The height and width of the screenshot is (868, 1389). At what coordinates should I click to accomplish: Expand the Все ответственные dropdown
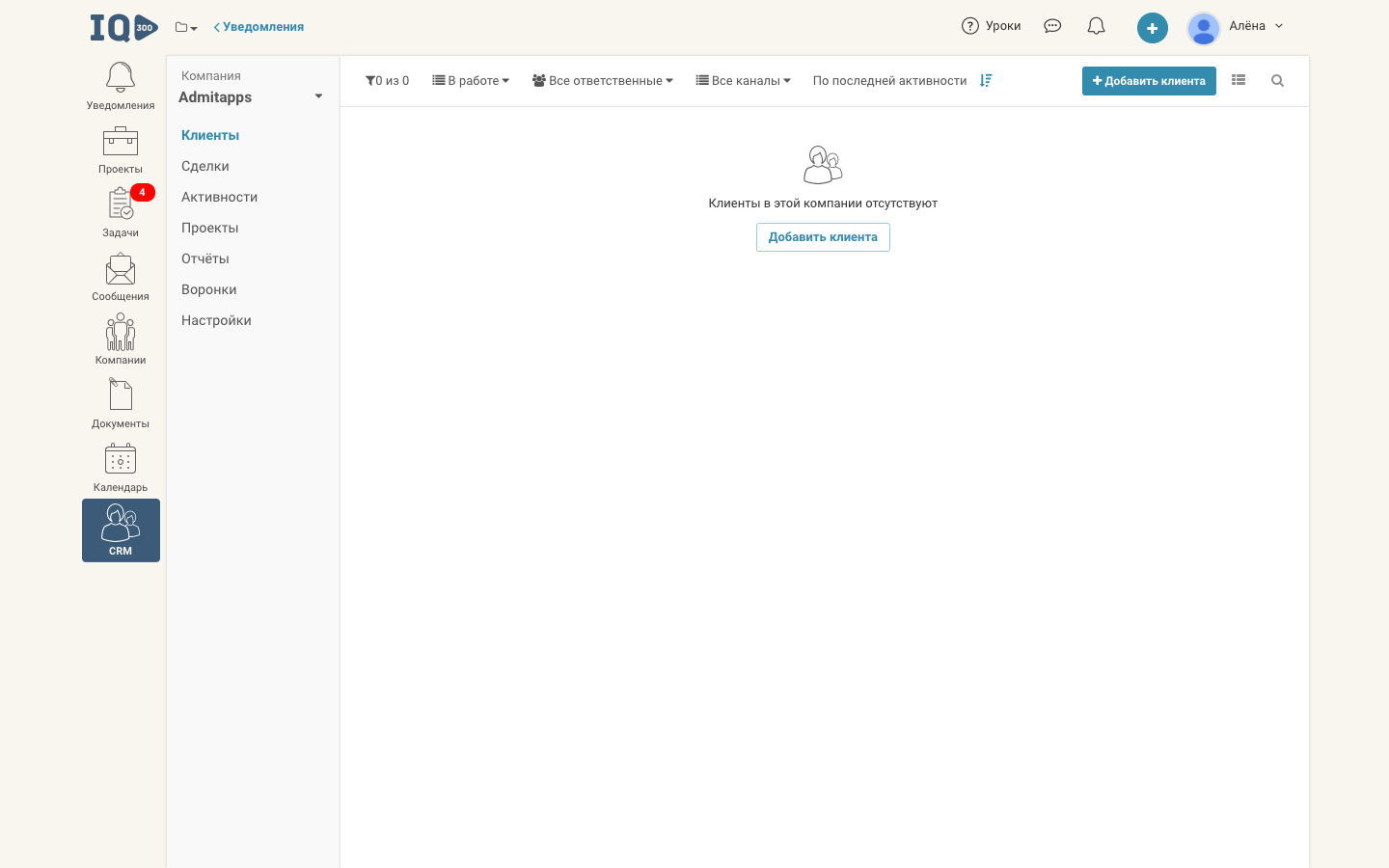(603, 81)
